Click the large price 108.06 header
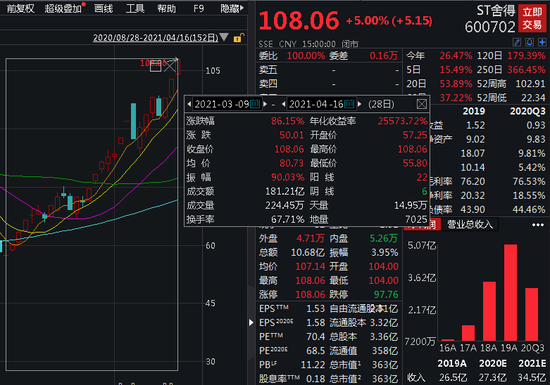Image resolution: width=550 pixels, height=385 pixels. pos(299,20)
